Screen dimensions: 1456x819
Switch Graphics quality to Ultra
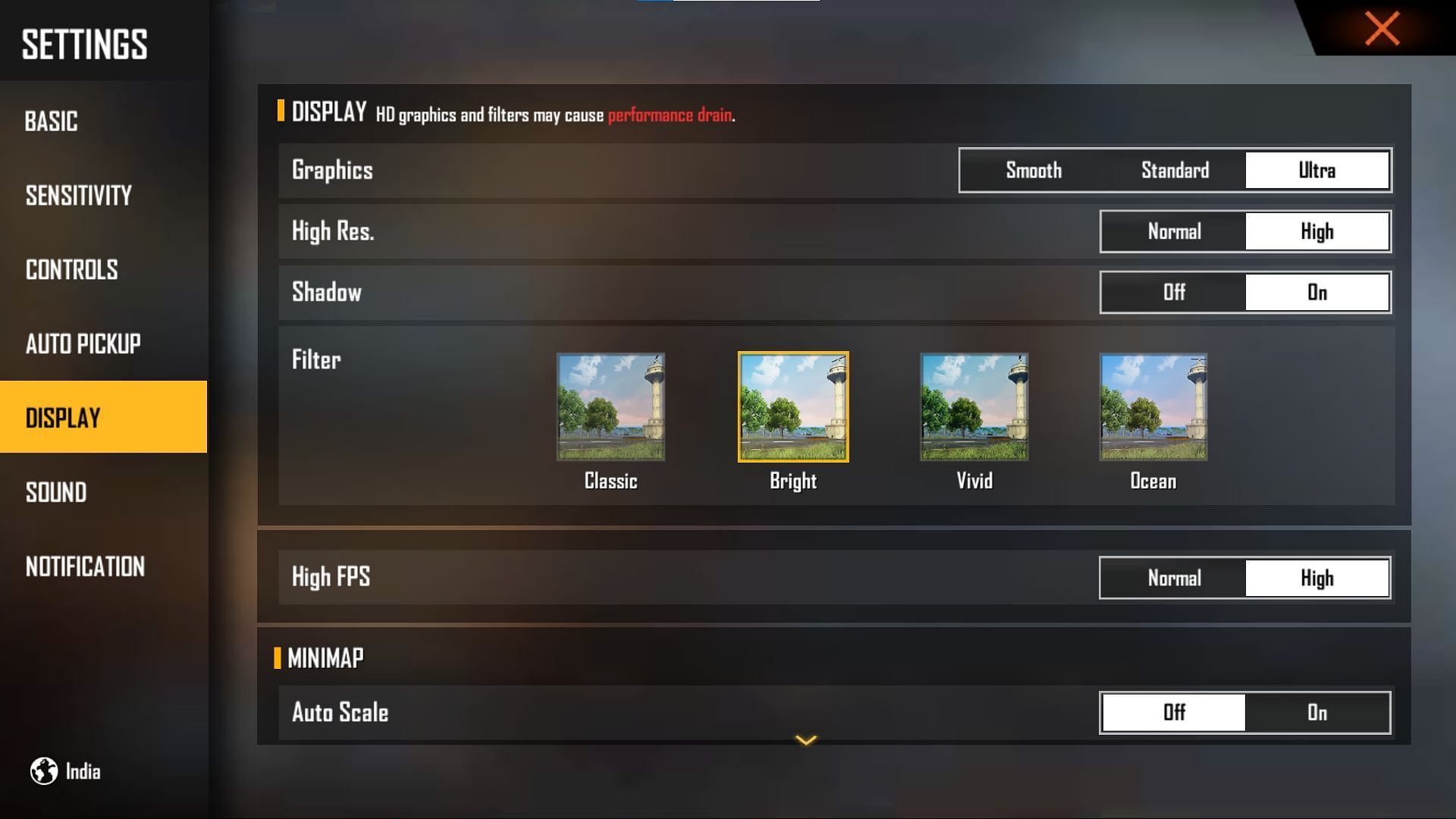[1317, 170]
